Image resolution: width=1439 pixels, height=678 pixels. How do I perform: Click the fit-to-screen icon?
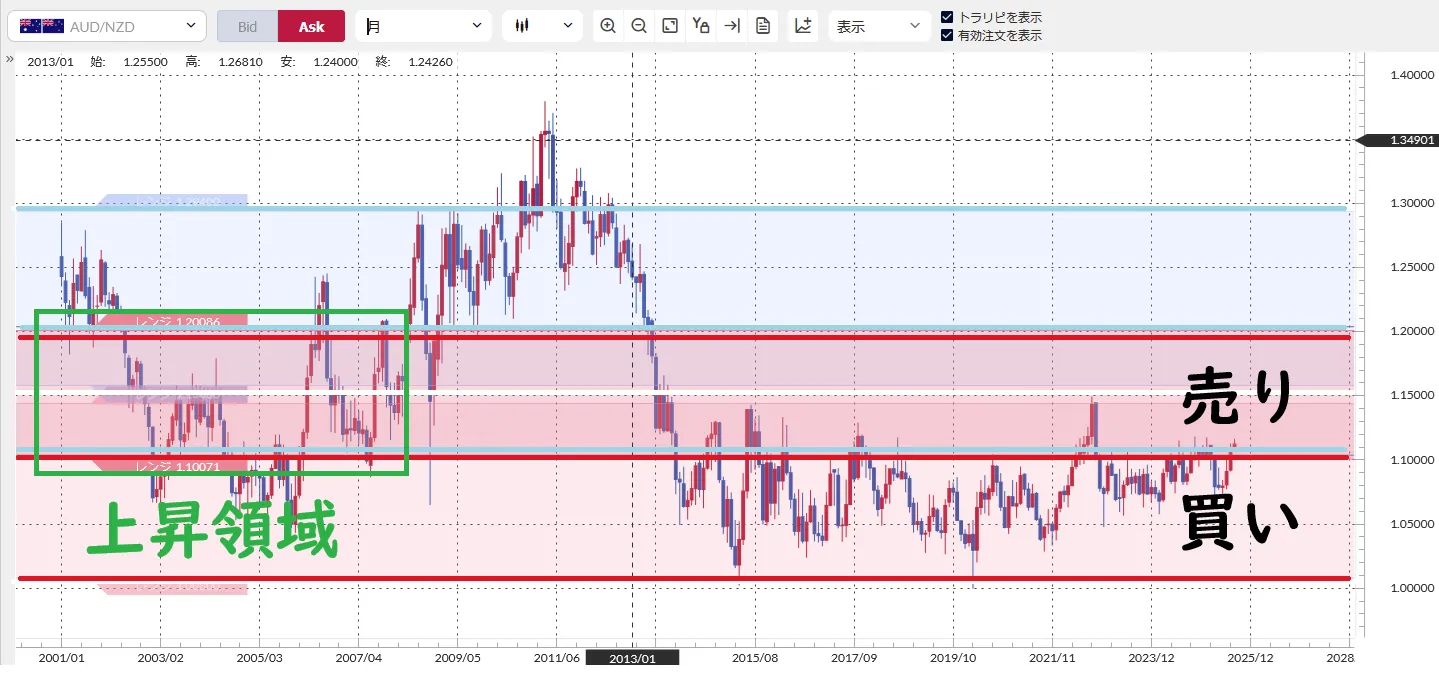click(670, 26)
